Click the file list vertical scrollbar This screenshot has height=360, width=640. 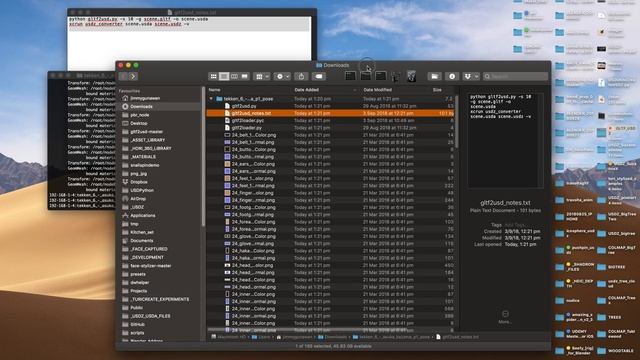point(456,122)
